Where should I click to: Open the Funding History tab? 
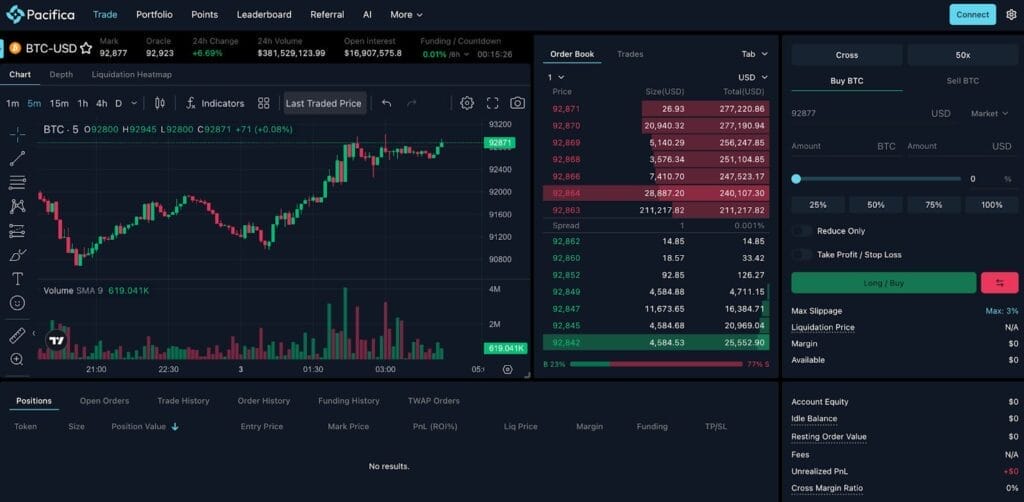tap(349, 401)
